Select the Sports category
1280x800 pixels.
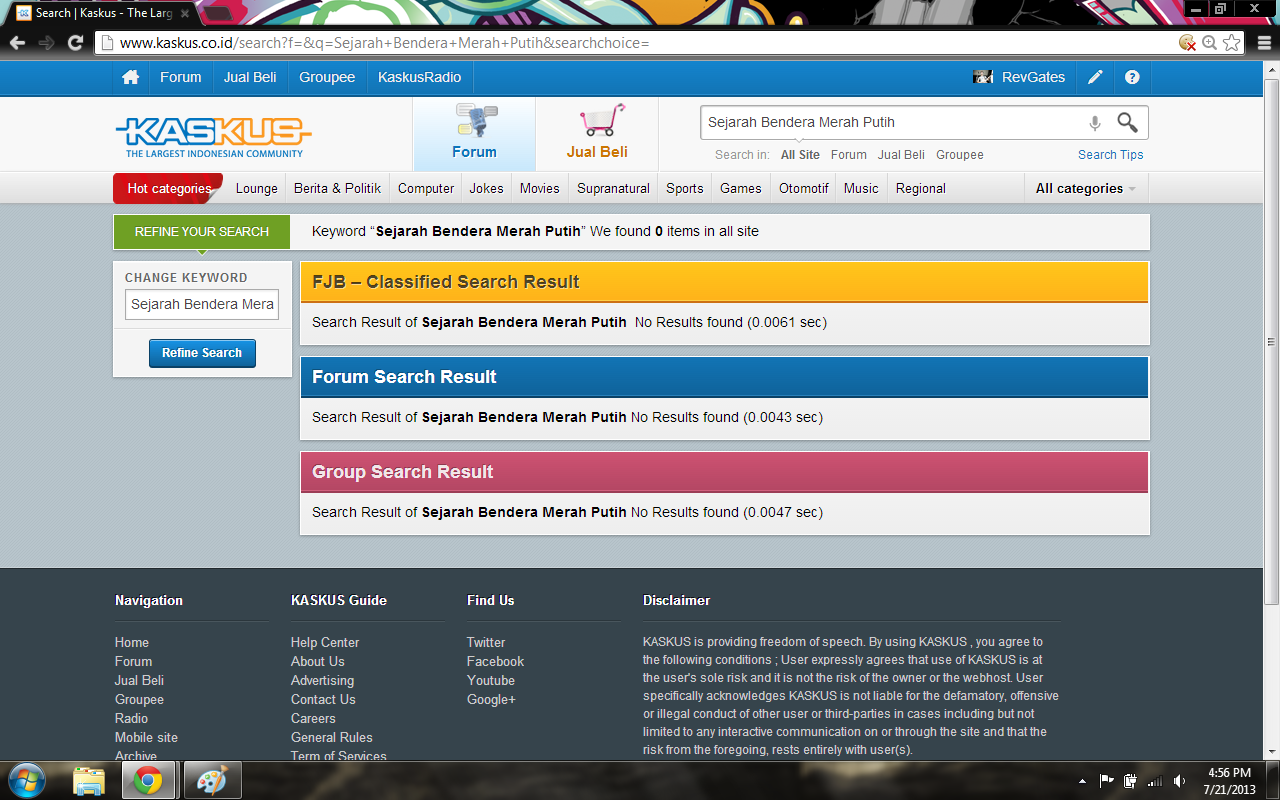pyautogui.click(x=685, y=188)
